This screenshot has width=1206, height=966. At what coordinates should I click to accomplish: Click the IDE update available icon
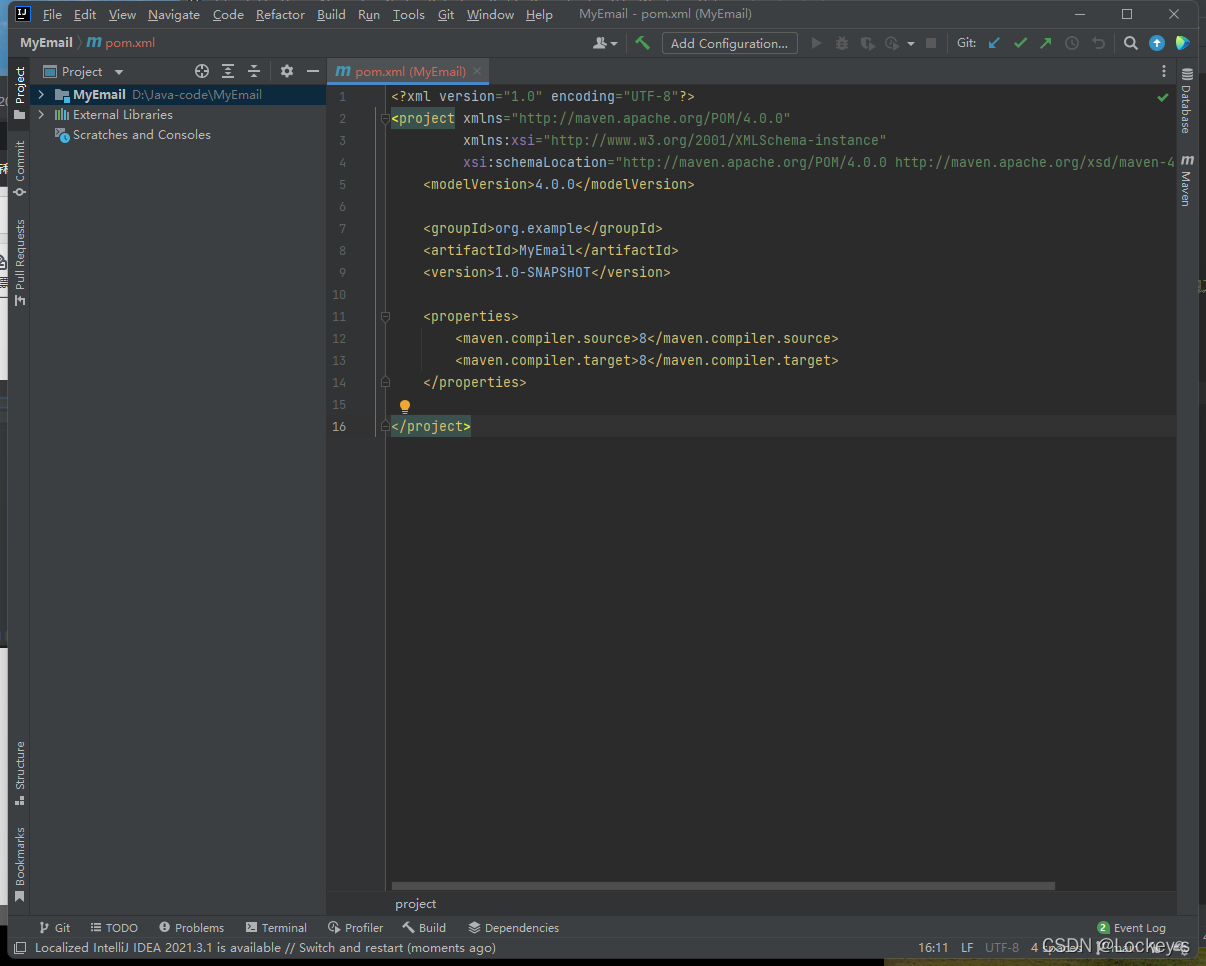pyautogui.click(x=1157, y=43)
